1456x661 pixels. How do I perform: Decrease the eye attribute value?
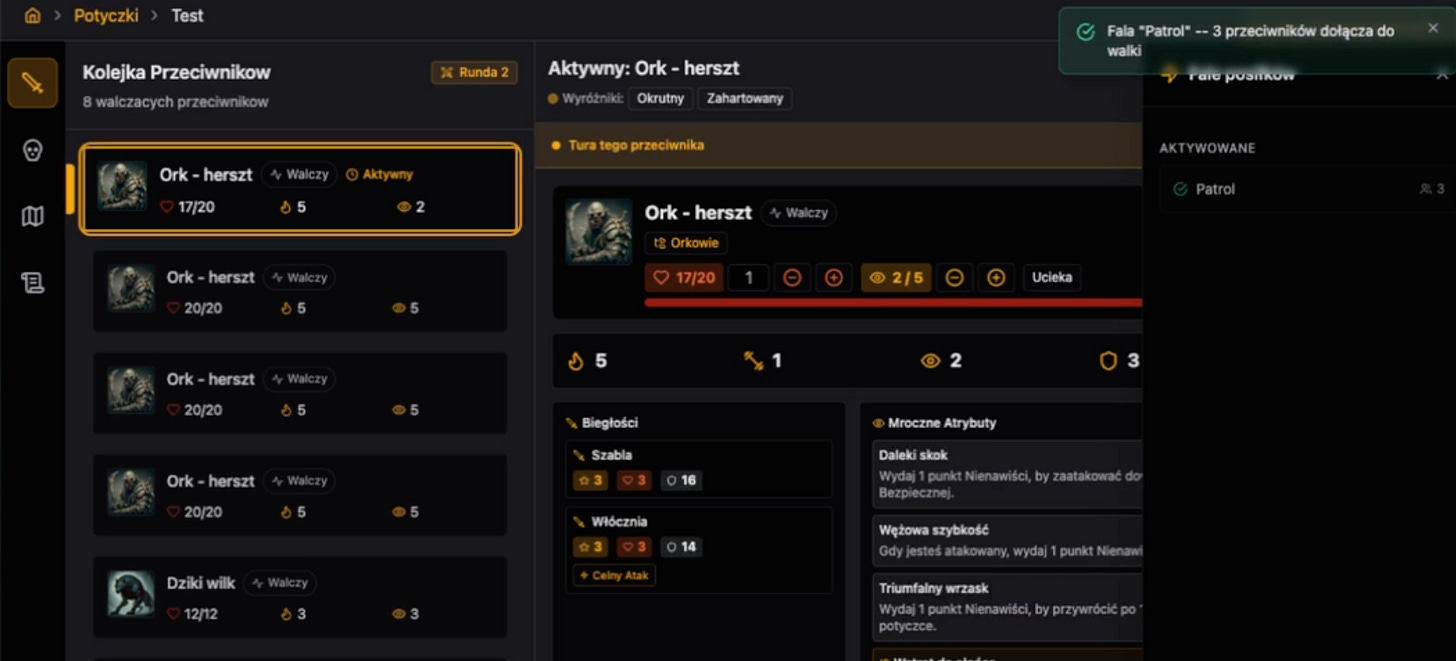[954, 278]
